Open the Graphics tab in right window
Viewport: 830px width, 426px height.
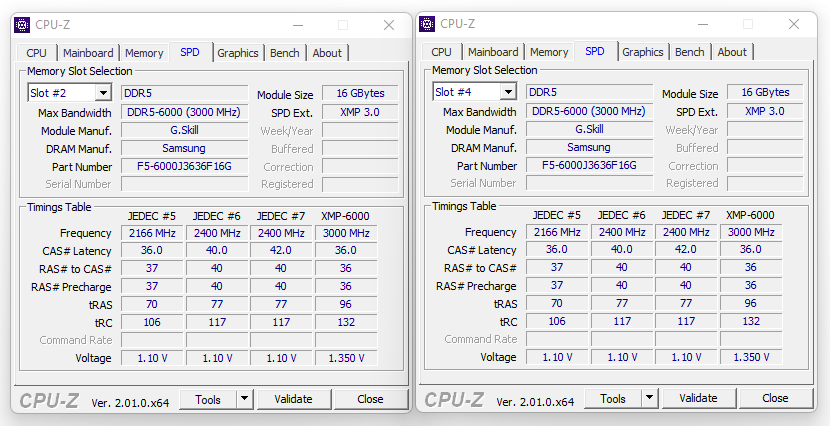[643, 52]
